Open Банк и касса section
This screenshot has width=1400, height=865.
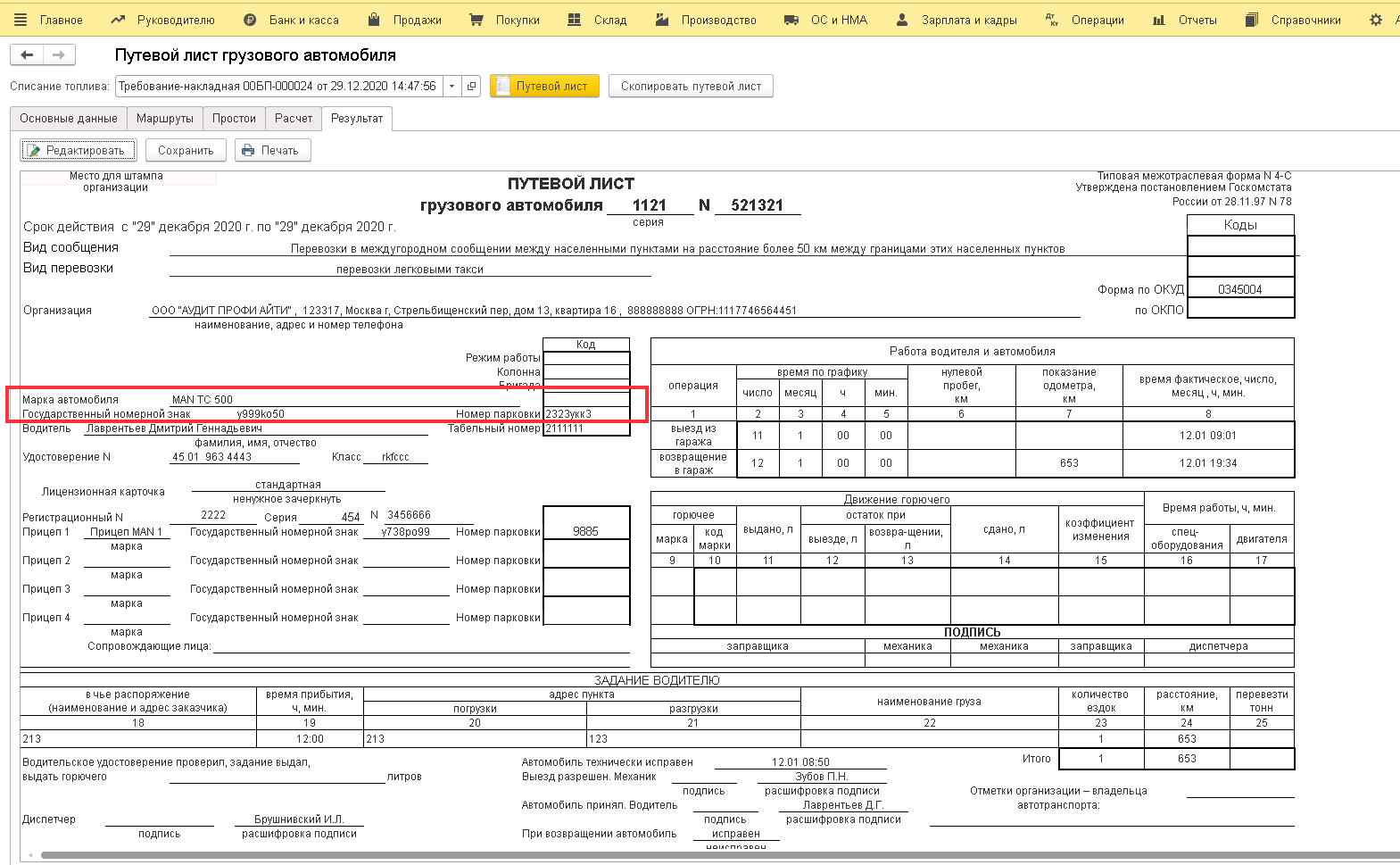point(292,20)
